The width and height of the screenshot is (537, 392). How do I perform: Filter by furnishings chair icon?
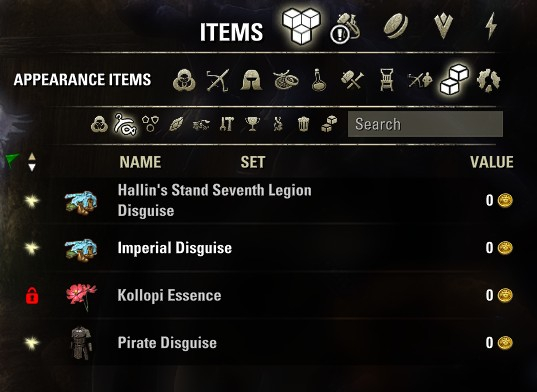(x=386, y=80)
